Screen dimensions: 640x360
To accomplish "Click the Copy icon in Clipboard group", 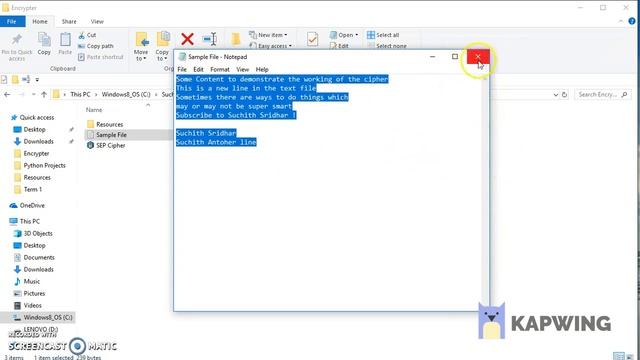I will 44,40.
